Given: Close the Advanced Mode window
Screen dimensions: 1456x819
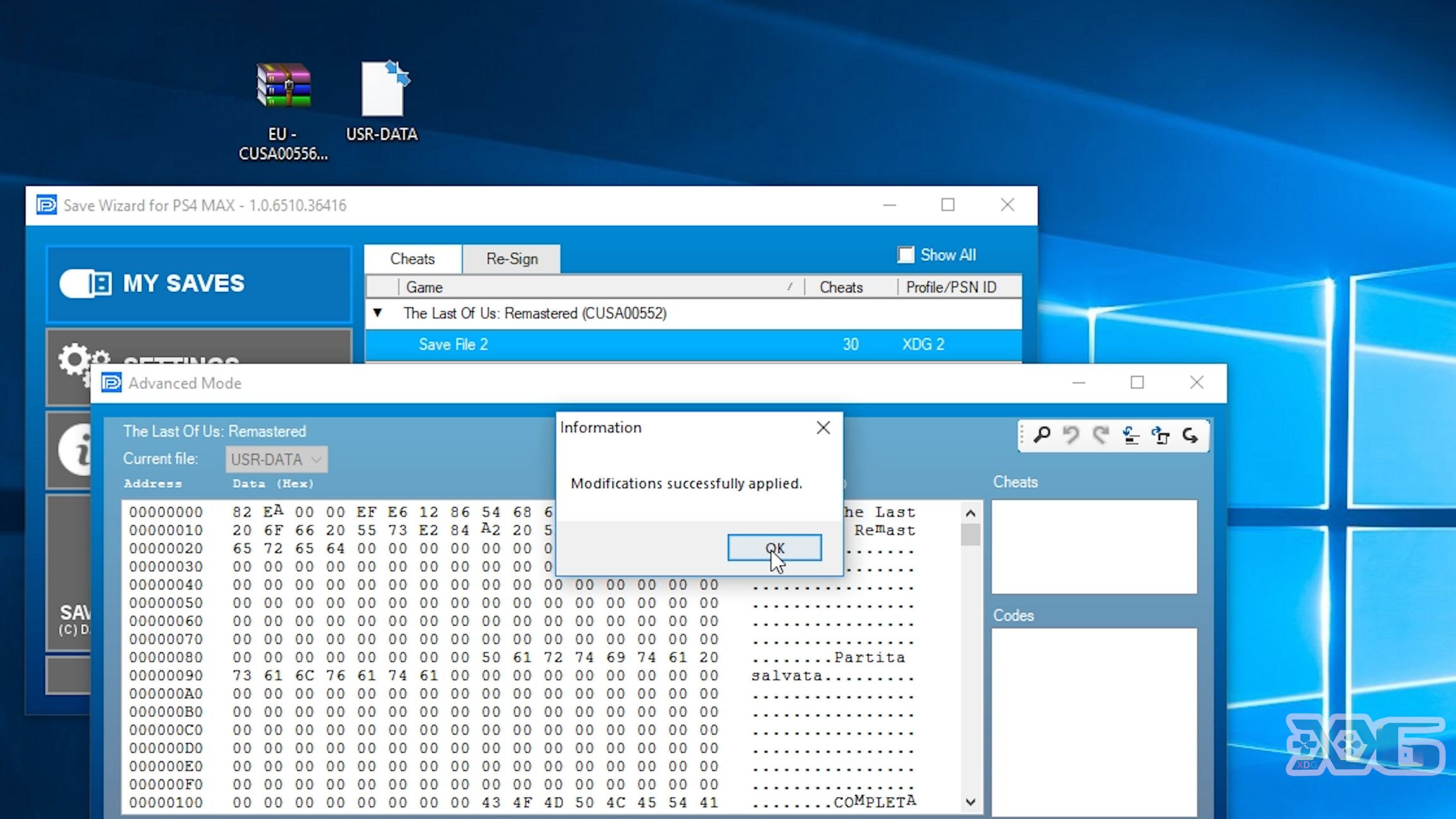Looking at the screenshot, I should tap(1196, 383).
